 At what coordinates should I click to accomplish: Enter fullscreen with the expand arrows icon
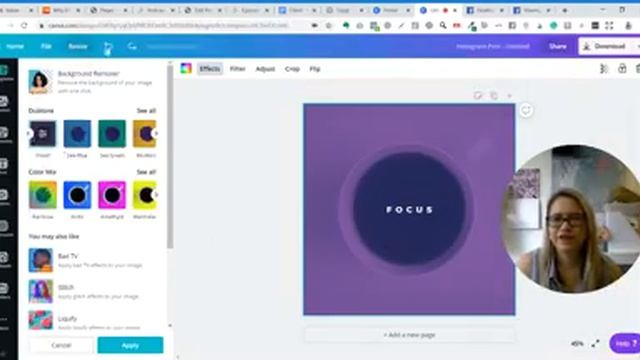pyautogui.click(x=596, y=344)
